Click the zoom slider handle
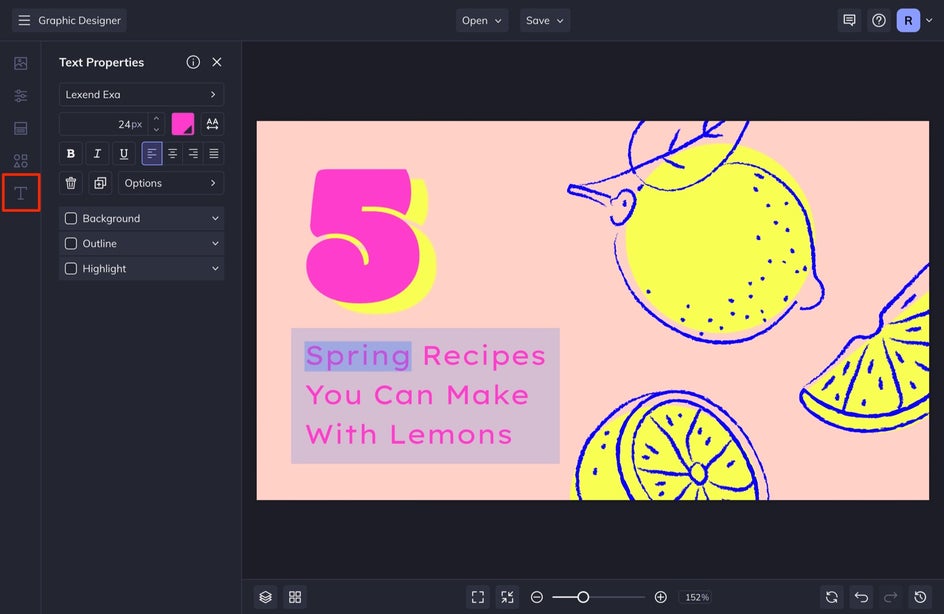The height and width of the screenshot is (614, 944). click(x=583, y=597)
